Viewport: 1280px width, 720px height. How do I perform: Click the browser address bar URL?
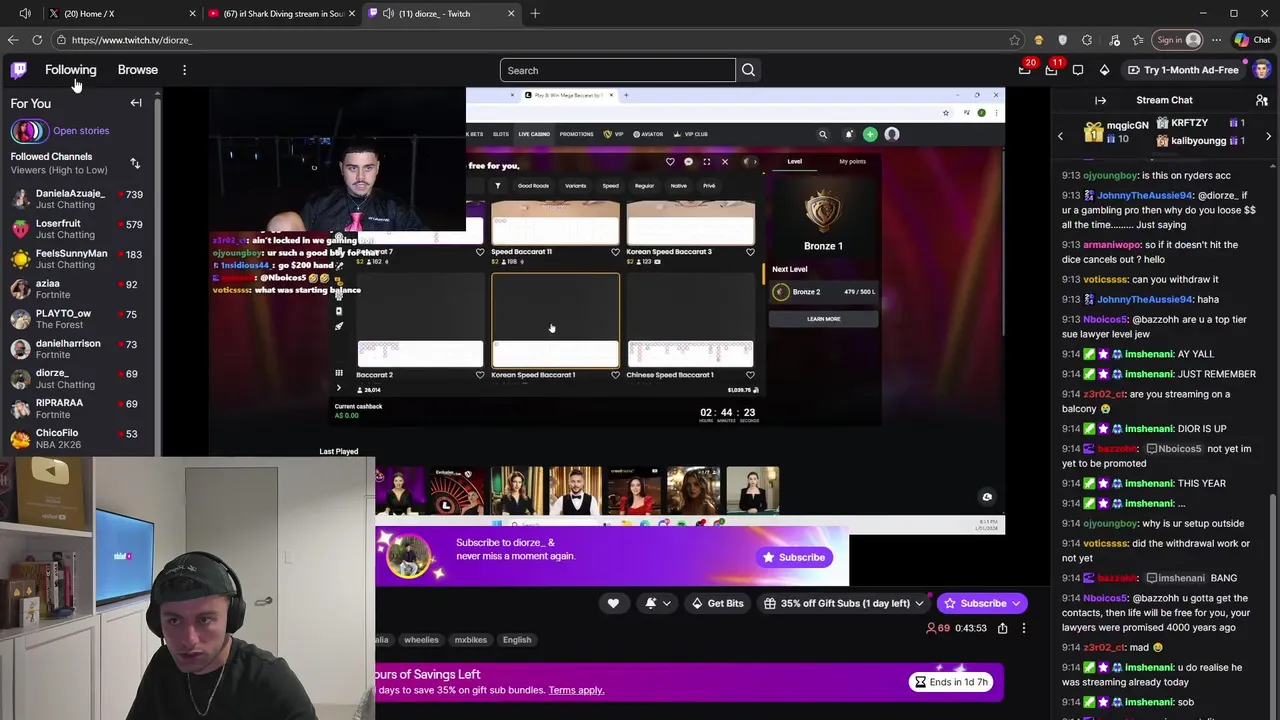point(132,40)
